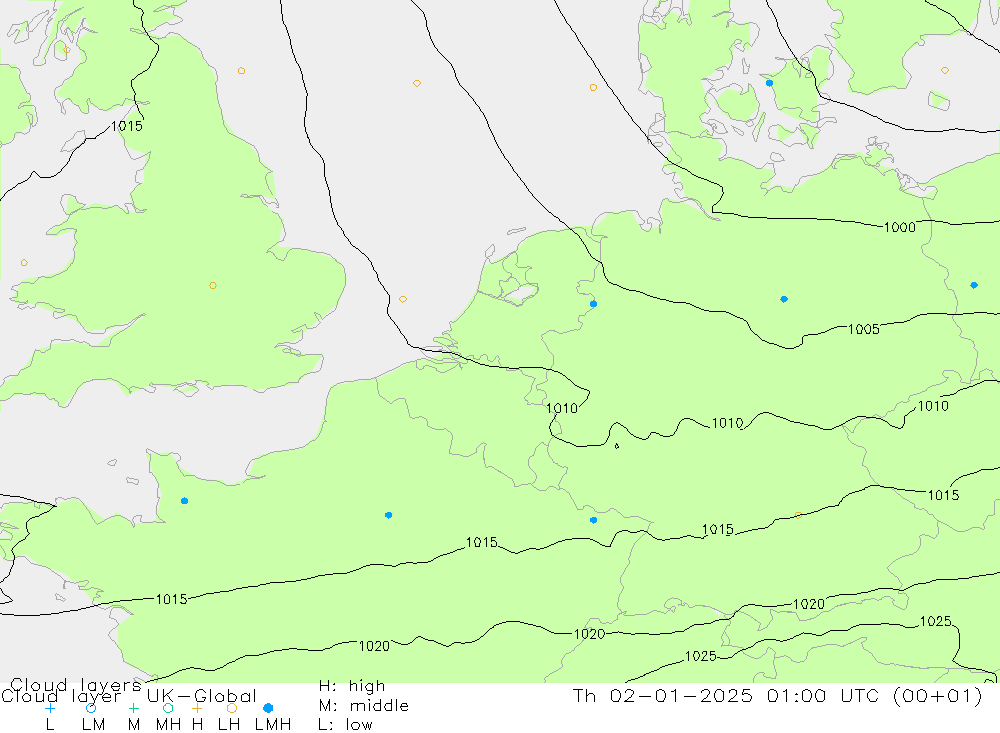Click the blue circle LM legend symbol

point(91,708)
